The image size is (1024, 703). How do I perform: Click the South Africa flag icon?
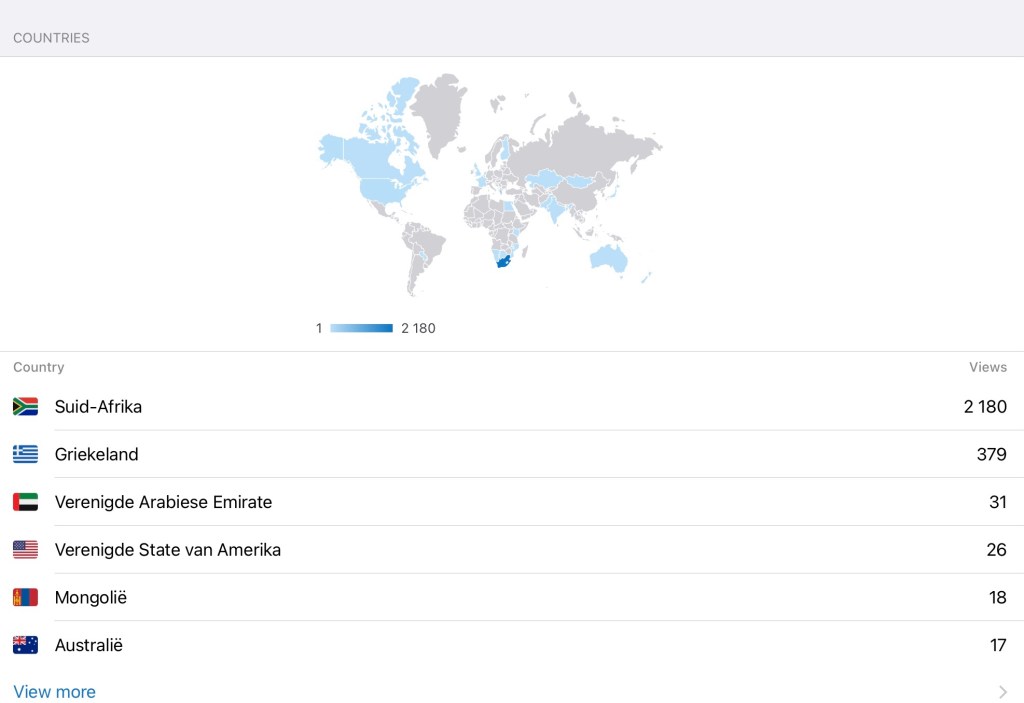25,406
